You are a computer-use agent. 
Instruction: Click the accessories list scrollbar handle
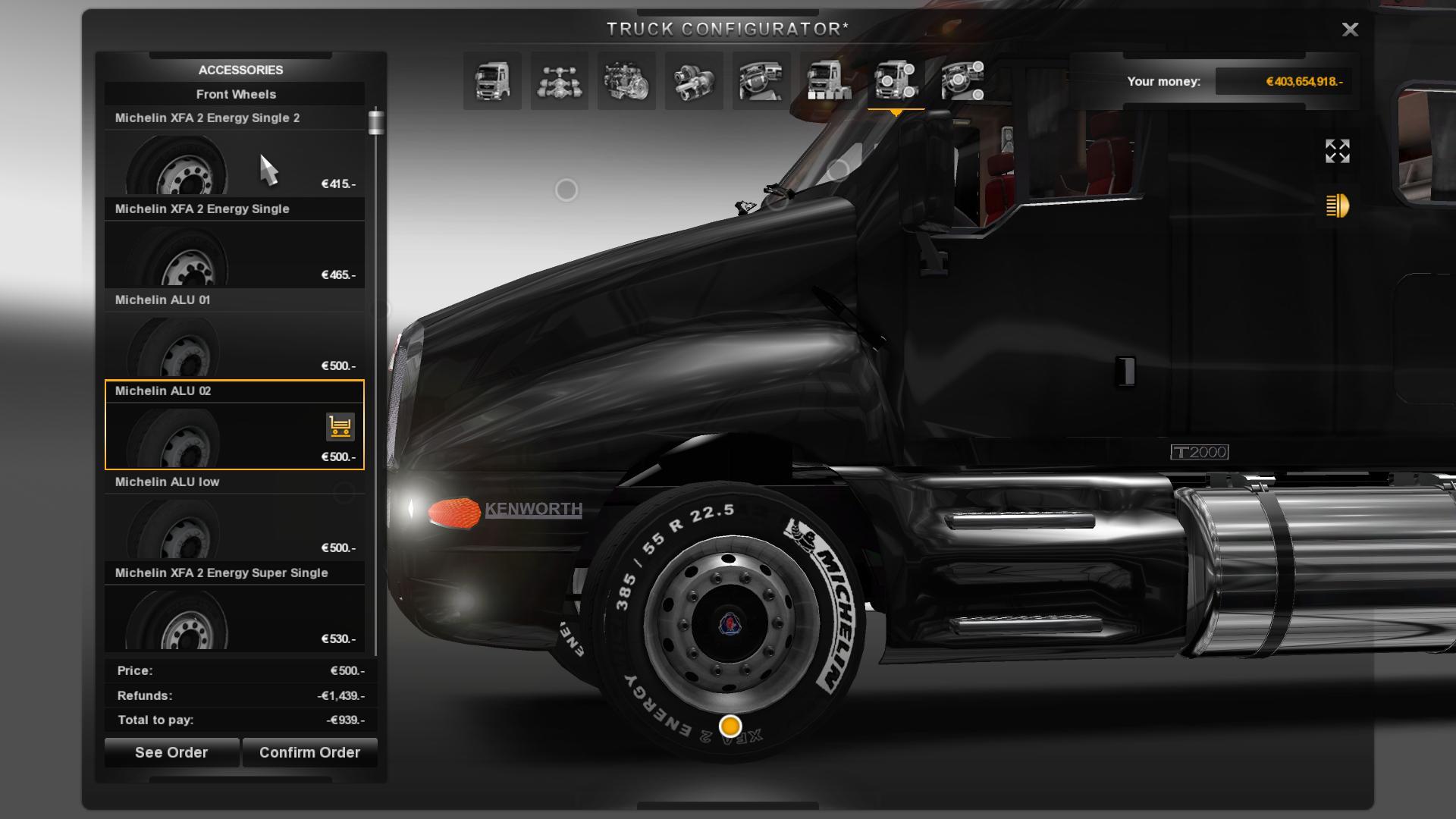coord(376,123)
